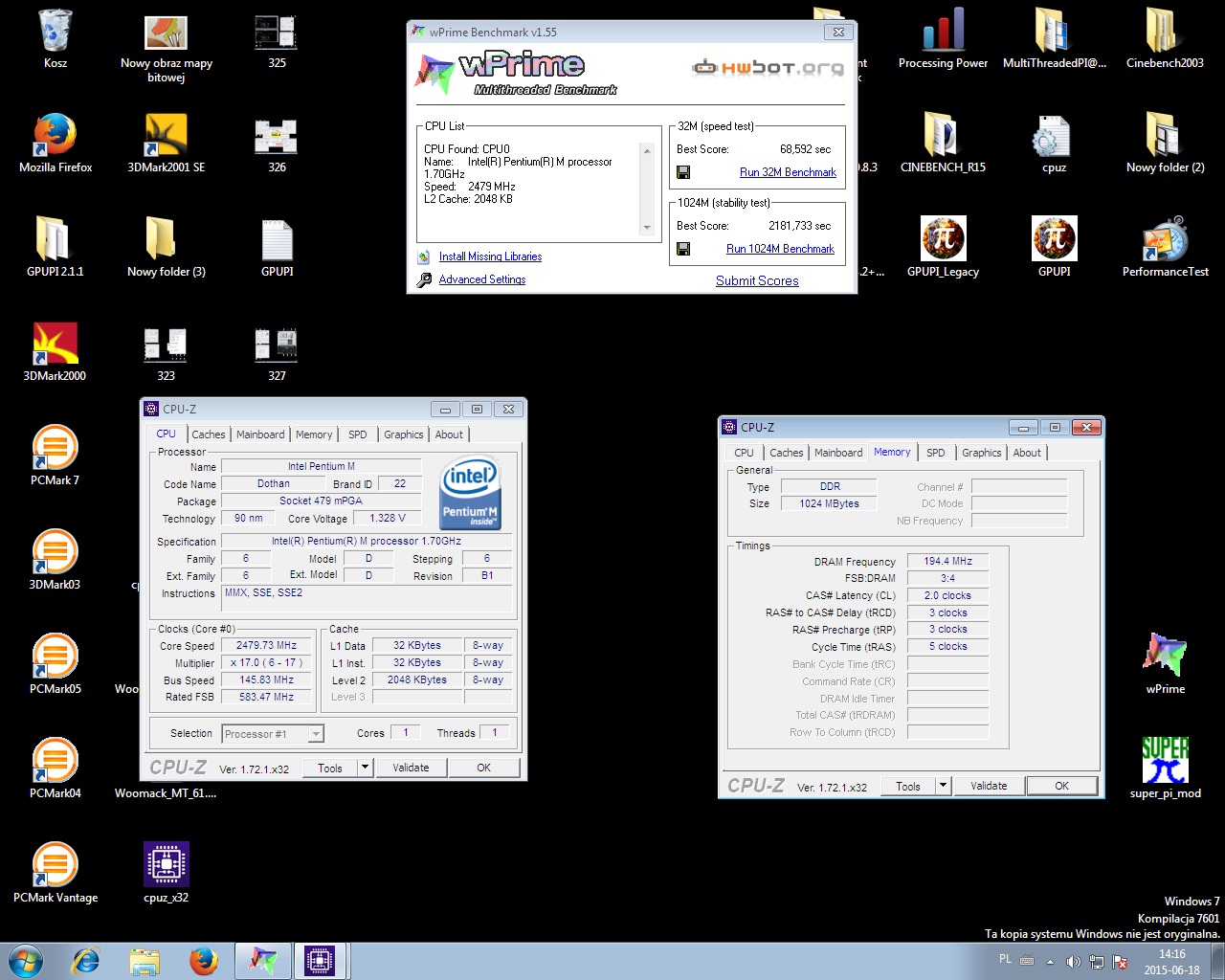This screenshot has width=1225, height=980.
Task: Click Validate button in left CPU-Z
Action: pos(411,768)
